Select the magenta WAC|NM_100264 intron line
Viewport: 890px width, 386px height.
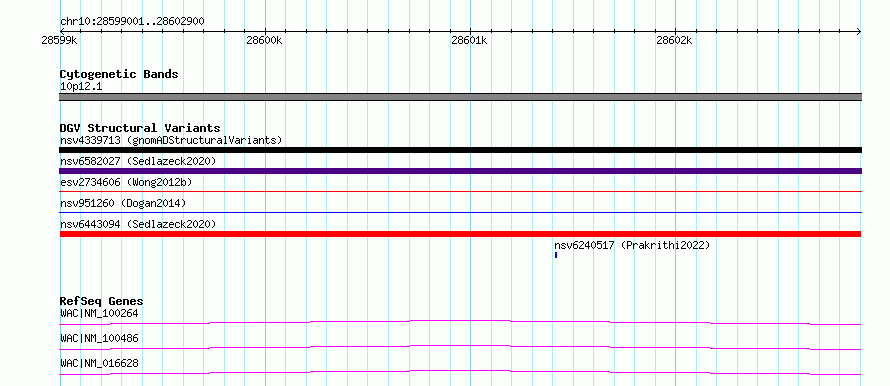click(x=460, y=322)
